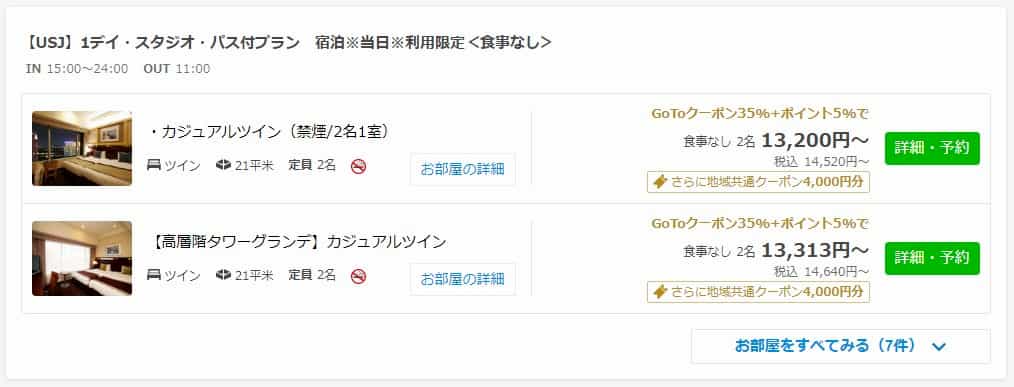Click the room size icon beside 21平米 in the first row

tap(224, 165)
